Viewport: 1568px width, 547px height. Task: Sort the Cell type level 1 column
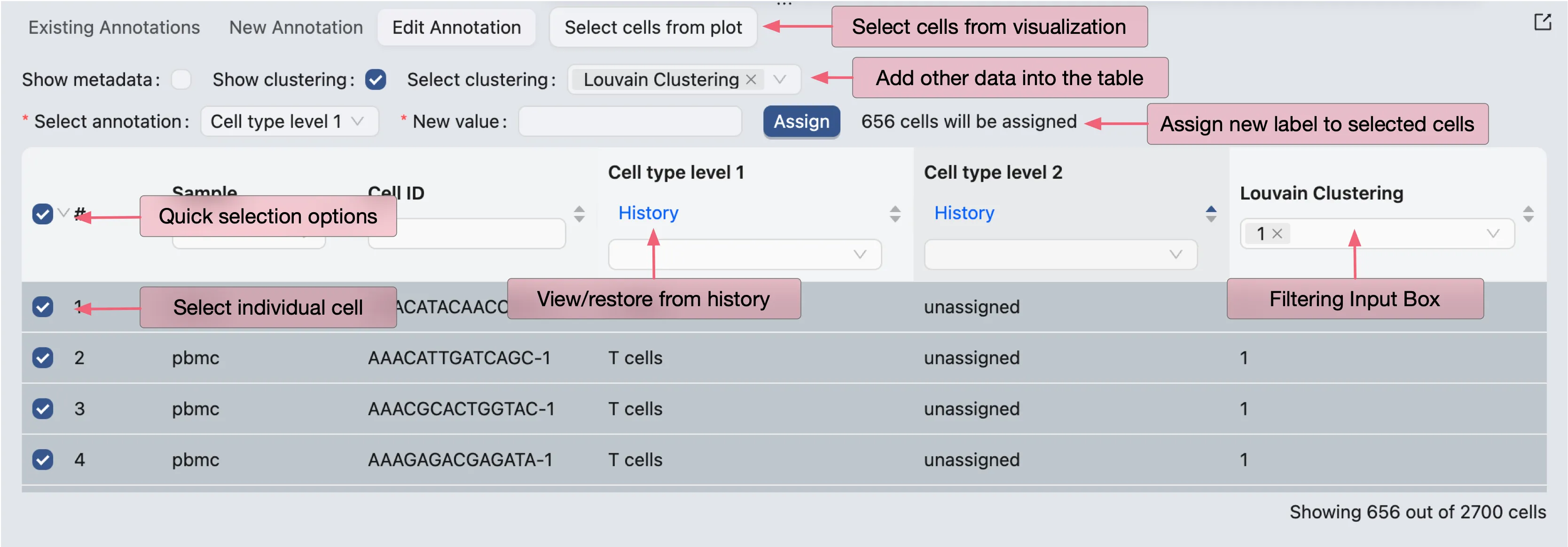click(x=895, y=214)
